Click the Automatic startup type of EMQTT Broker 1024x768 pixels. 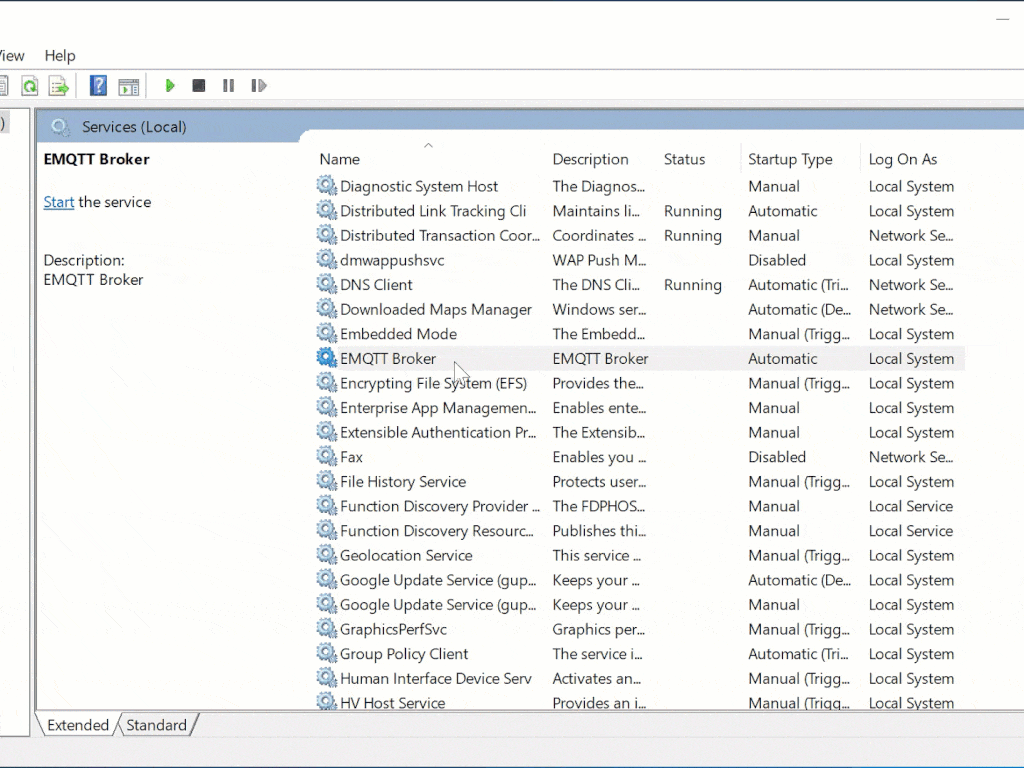[x=782, y=359]
